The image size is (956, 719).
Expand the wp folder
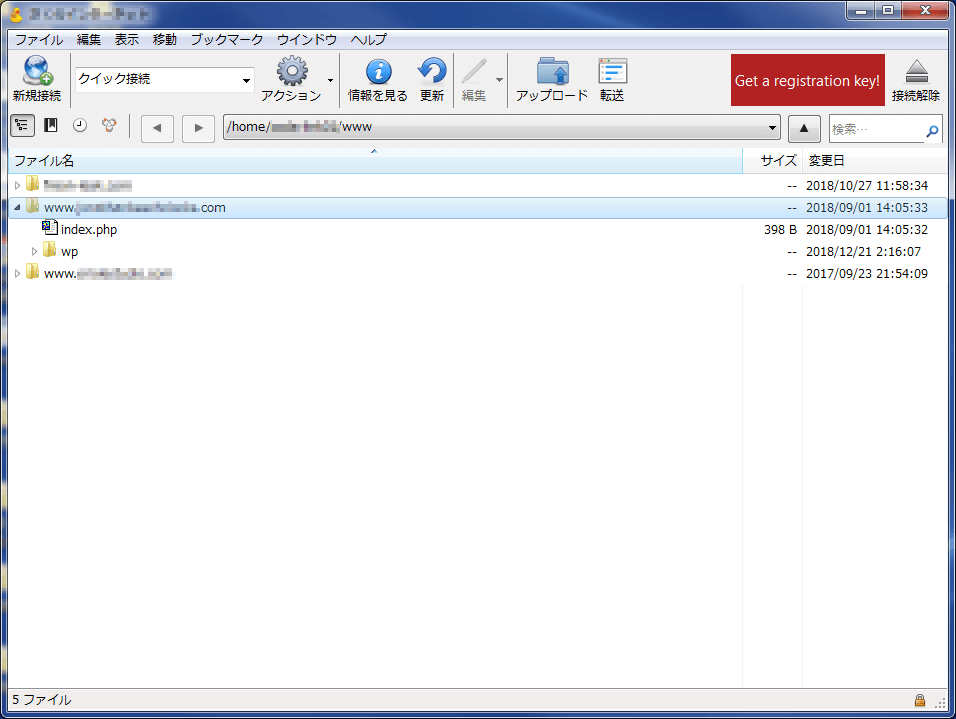pyautogui.click(x=35, y=252)
